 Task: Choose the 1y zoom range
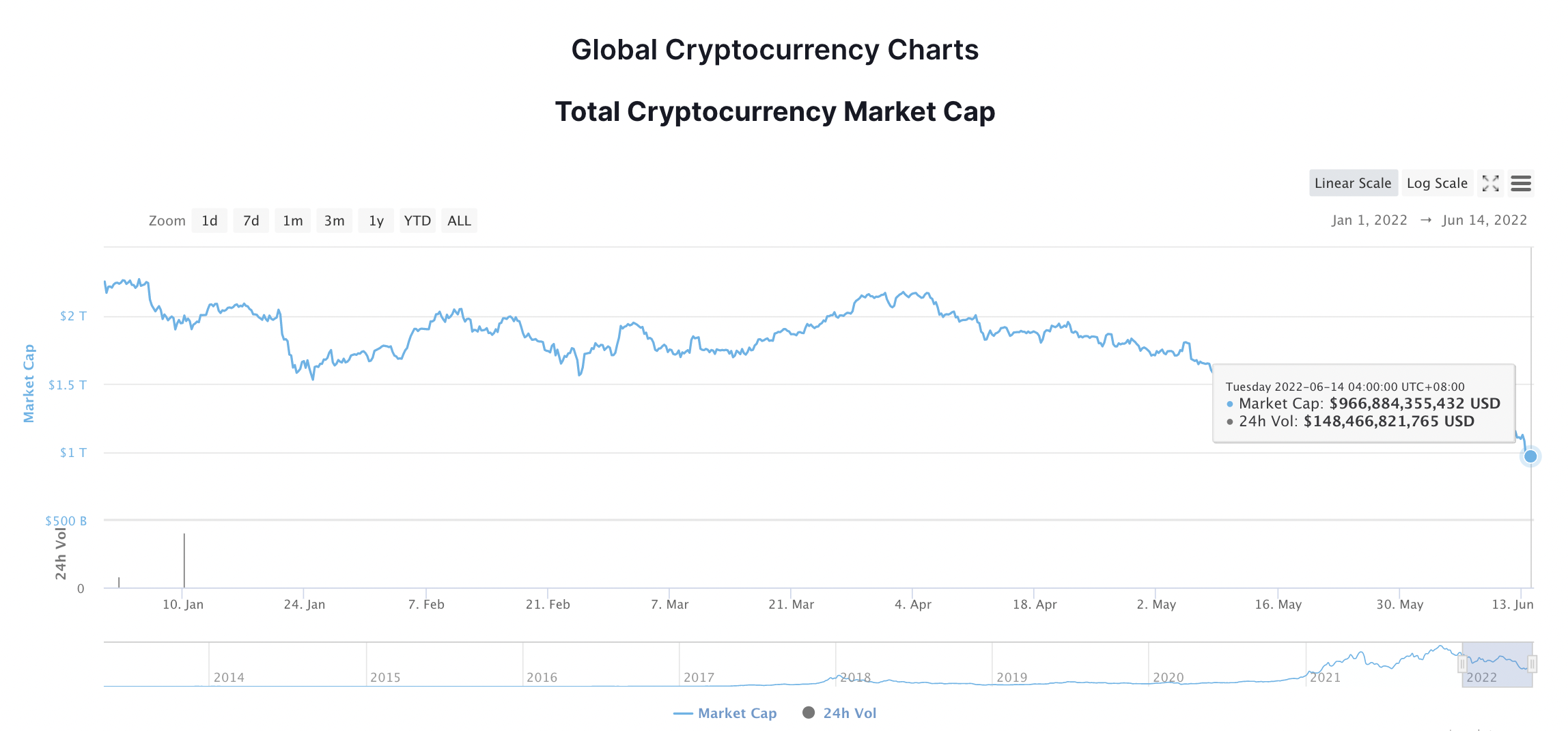pos(376,221)
